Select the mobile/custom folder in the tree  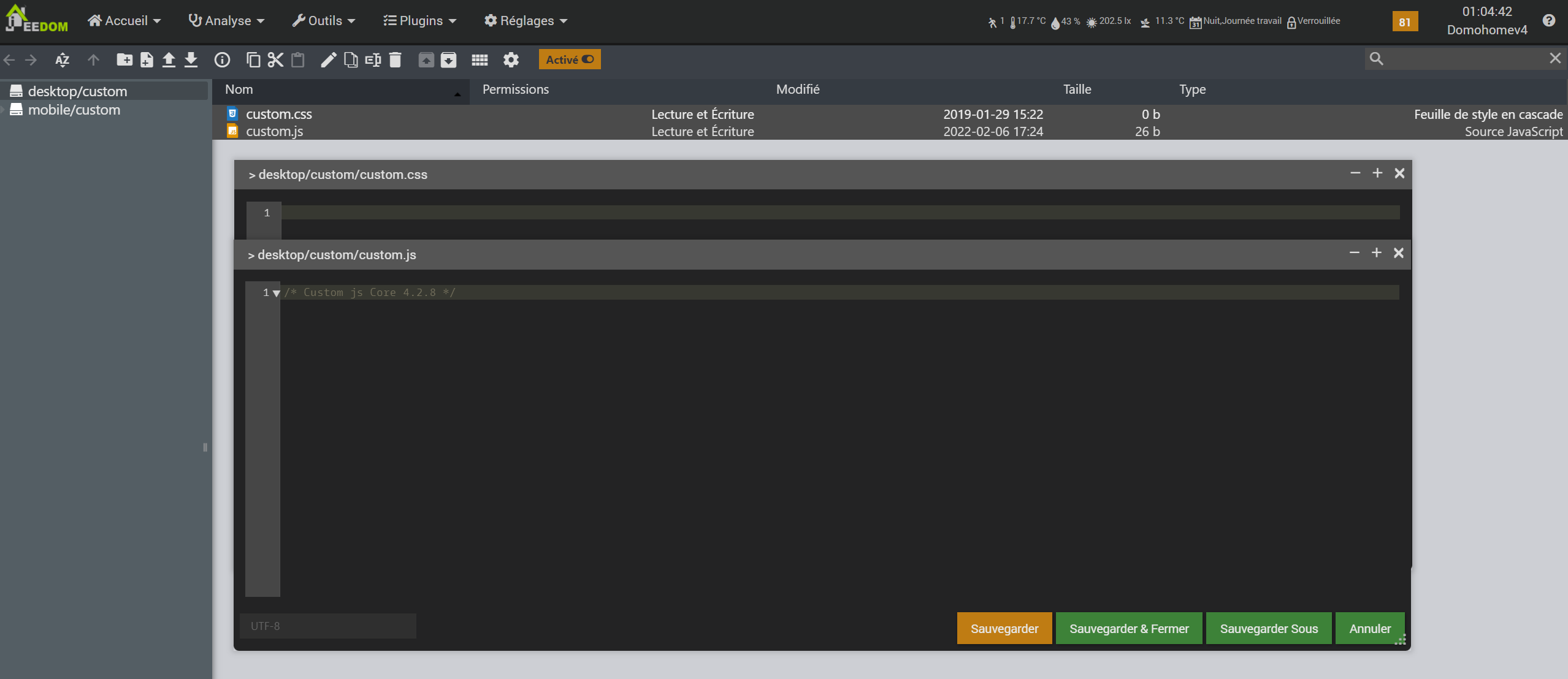(x=74, y=110)
